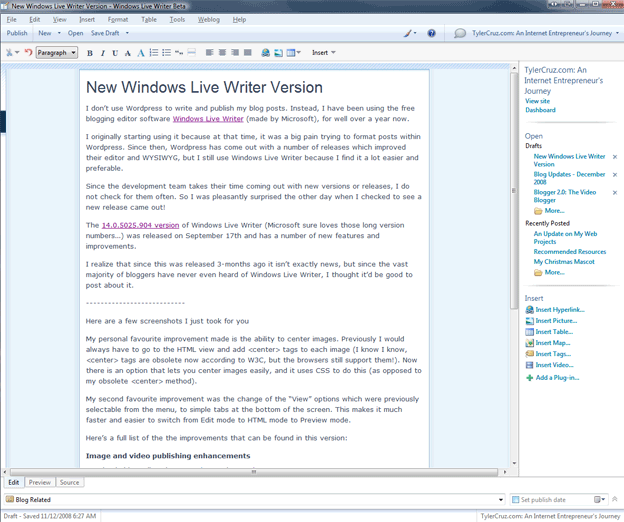The height and width of the screenshot is (522, 624).
Task: Align text right
Action: 235,53
